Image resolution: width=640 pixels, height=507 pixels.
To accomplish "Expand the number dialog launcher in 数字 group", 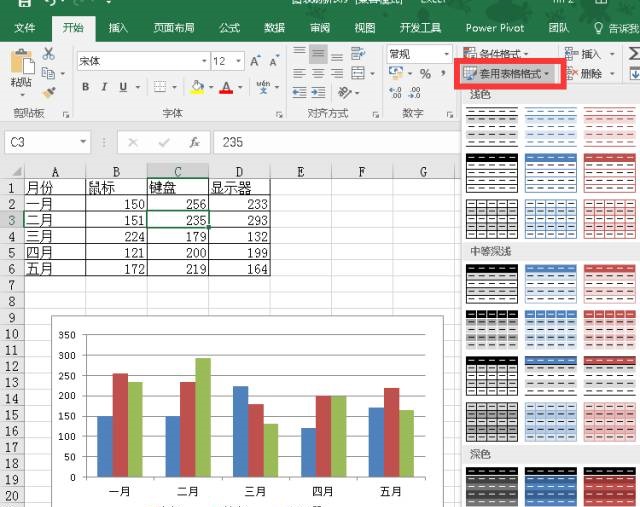I will pyautogui.click(x=450, y=115).
